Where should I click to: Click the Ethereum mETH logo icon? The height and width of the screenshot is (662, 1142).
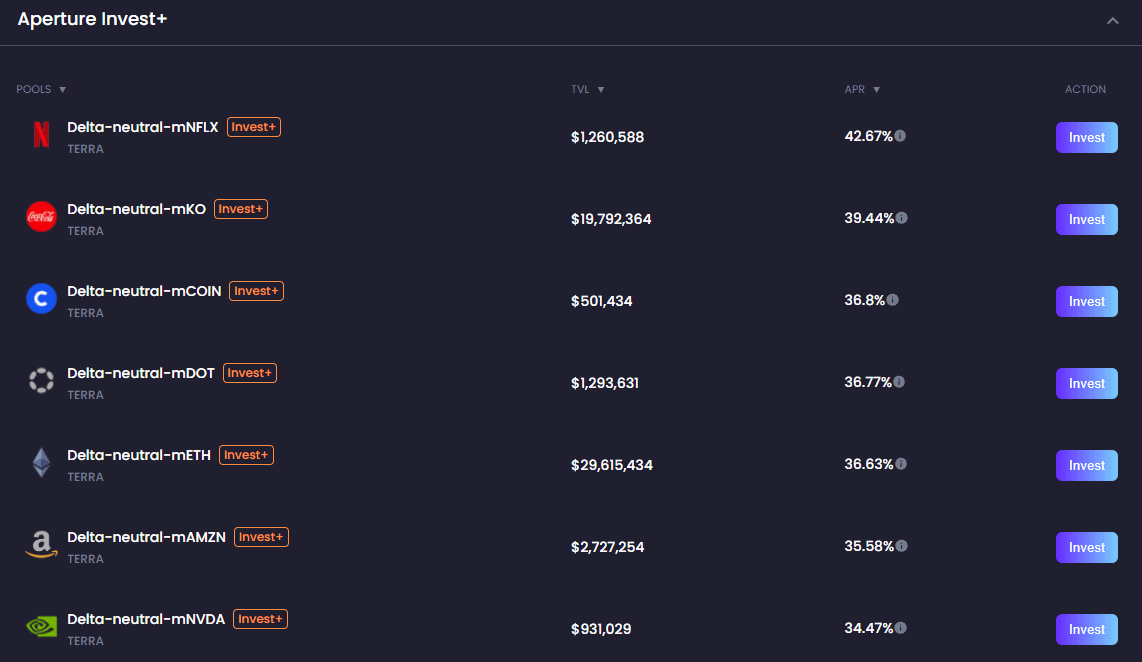coord(41,463)
